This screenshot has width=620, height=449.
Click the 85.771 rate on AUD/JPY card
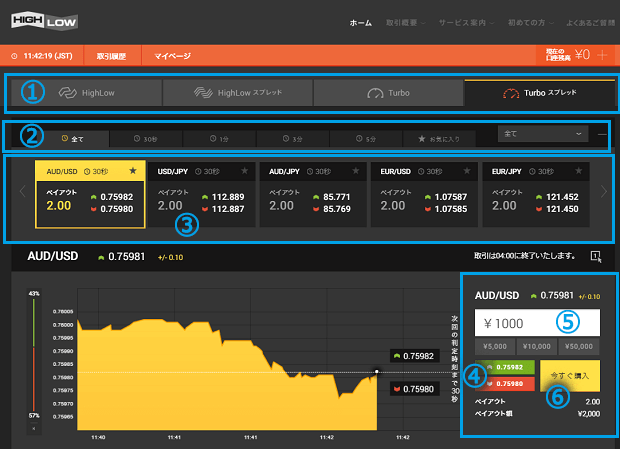coord(337,197)
